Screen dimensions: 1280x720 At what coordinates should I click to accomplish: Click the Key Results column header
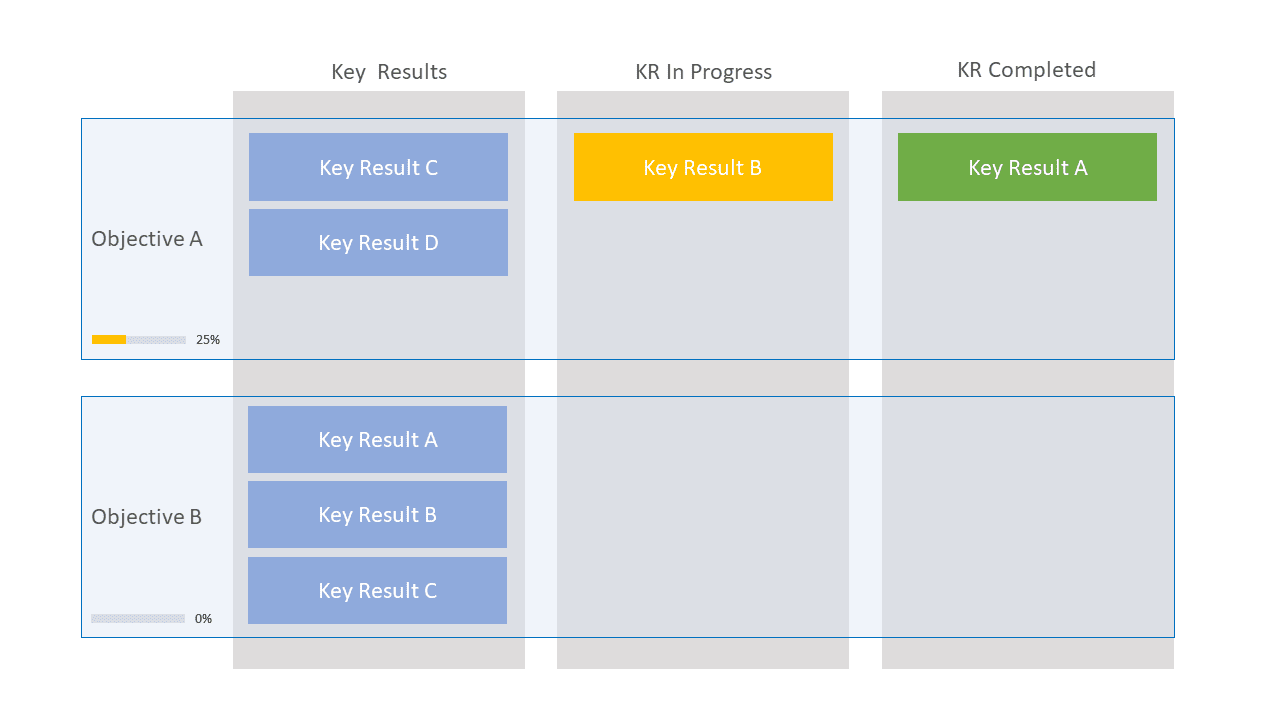point(389,72)
